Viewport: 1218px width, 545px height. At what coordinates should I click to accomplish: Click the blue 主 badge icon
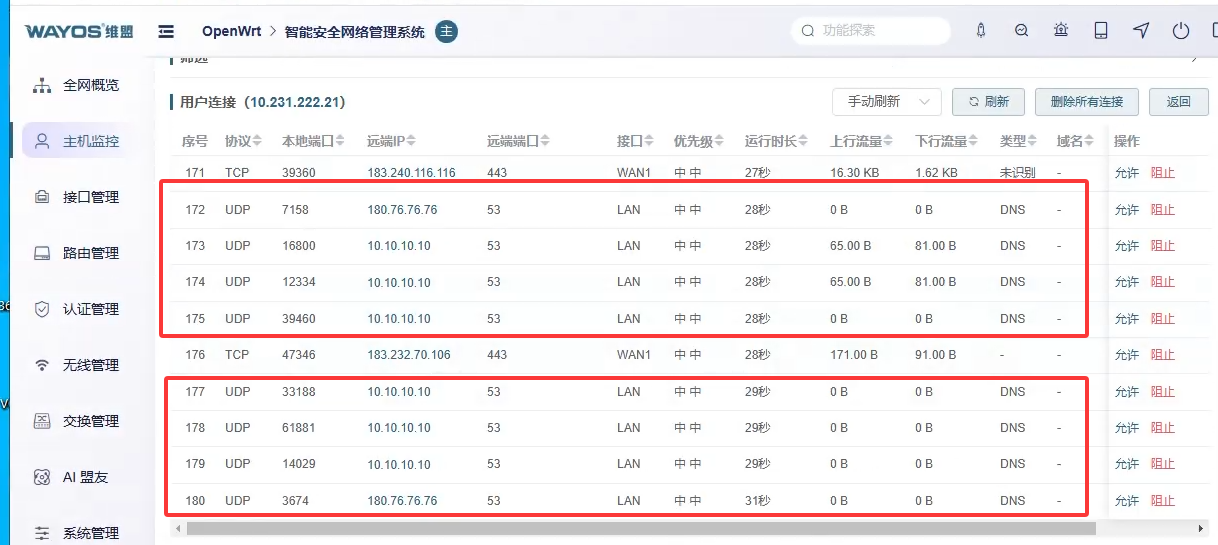pyautogui.click(x=447, y=32)
